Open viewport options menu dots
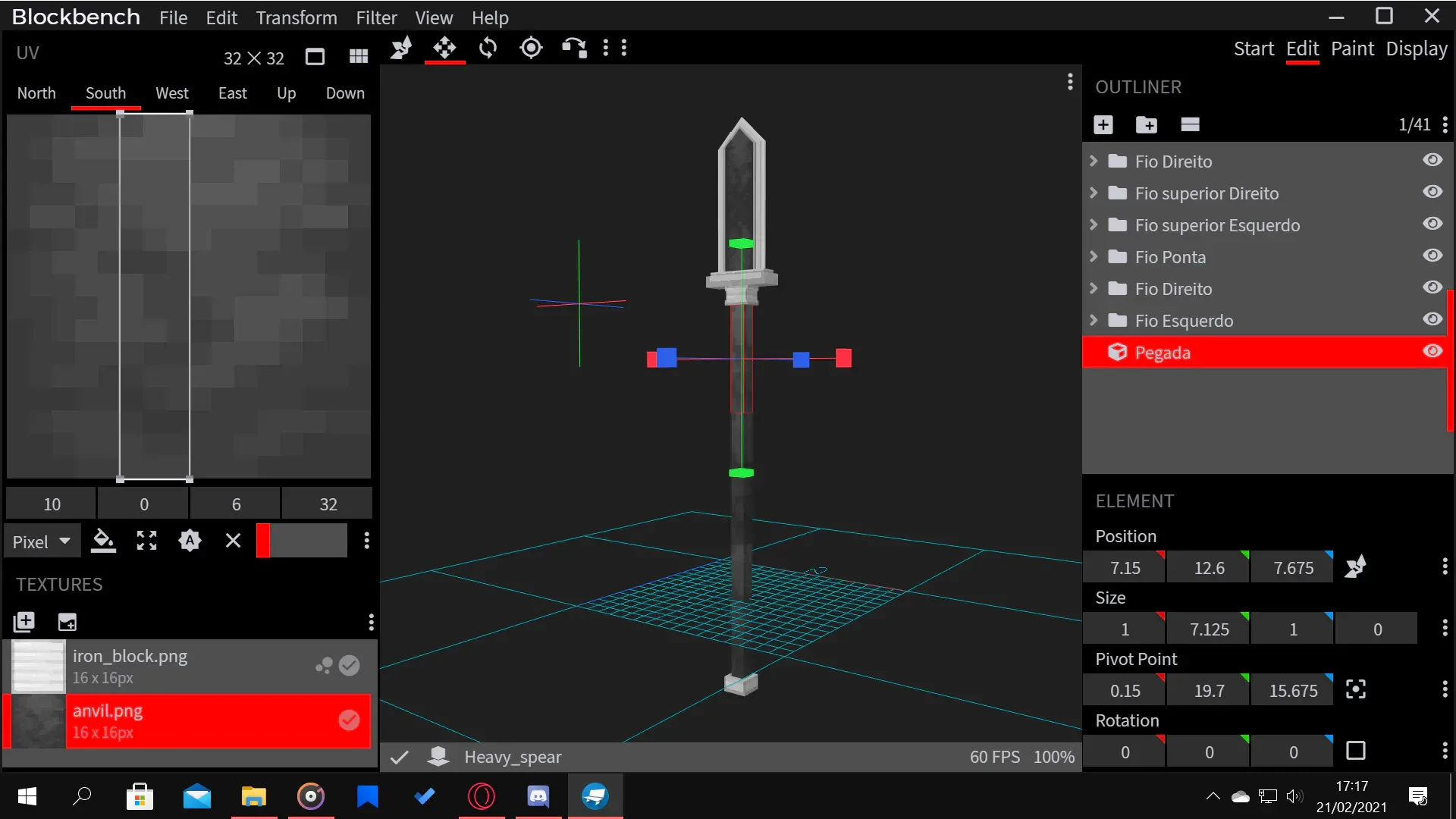Viewport: 1456px width, 819px height. point(1070,82)
